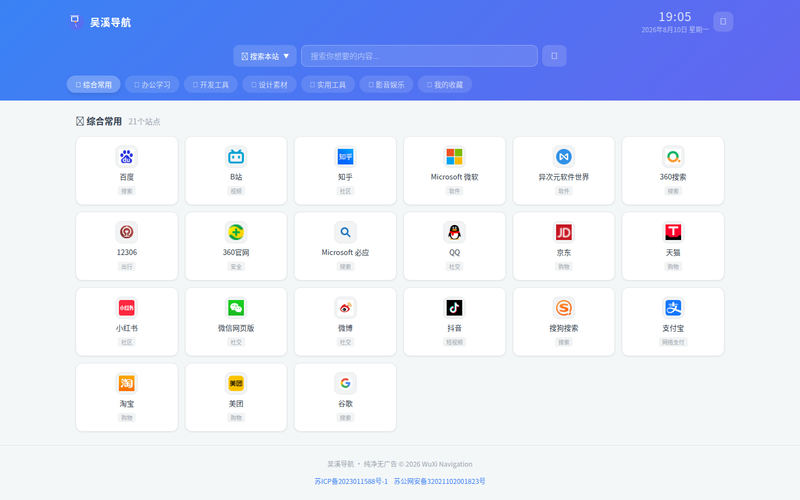Expand the 搜索本站 search engine dropdown
Screen dimensions: 800x500
tap(265, 56)
